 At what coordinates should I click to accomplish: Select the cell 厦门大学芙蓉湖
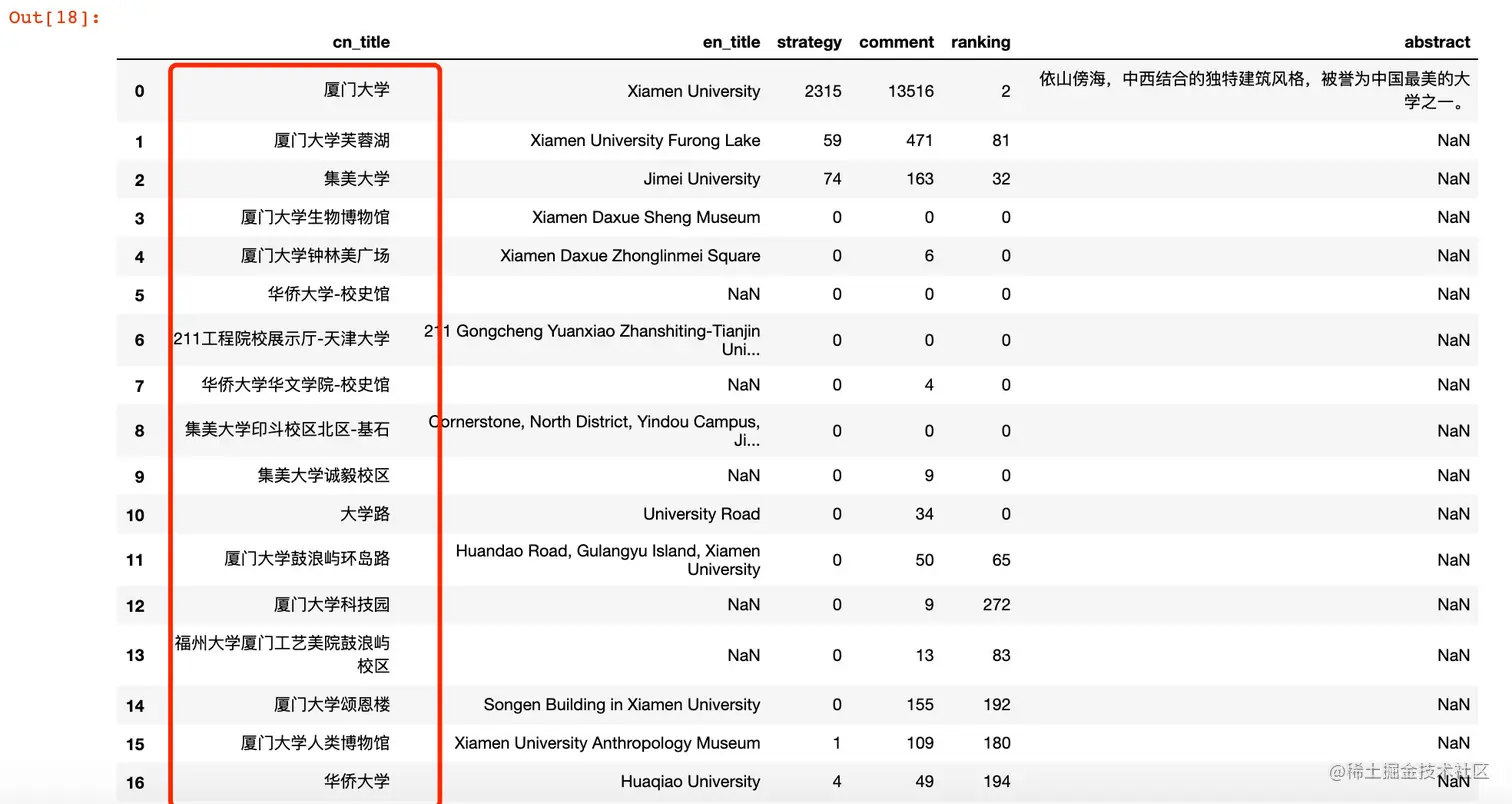pos(332,140)
